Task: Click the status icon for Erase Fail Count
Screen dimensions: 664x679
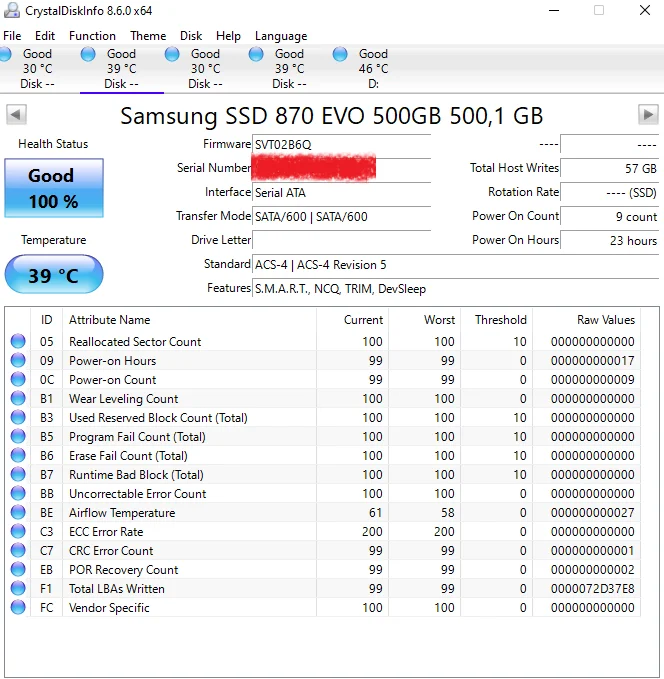Action: [18, 456]
